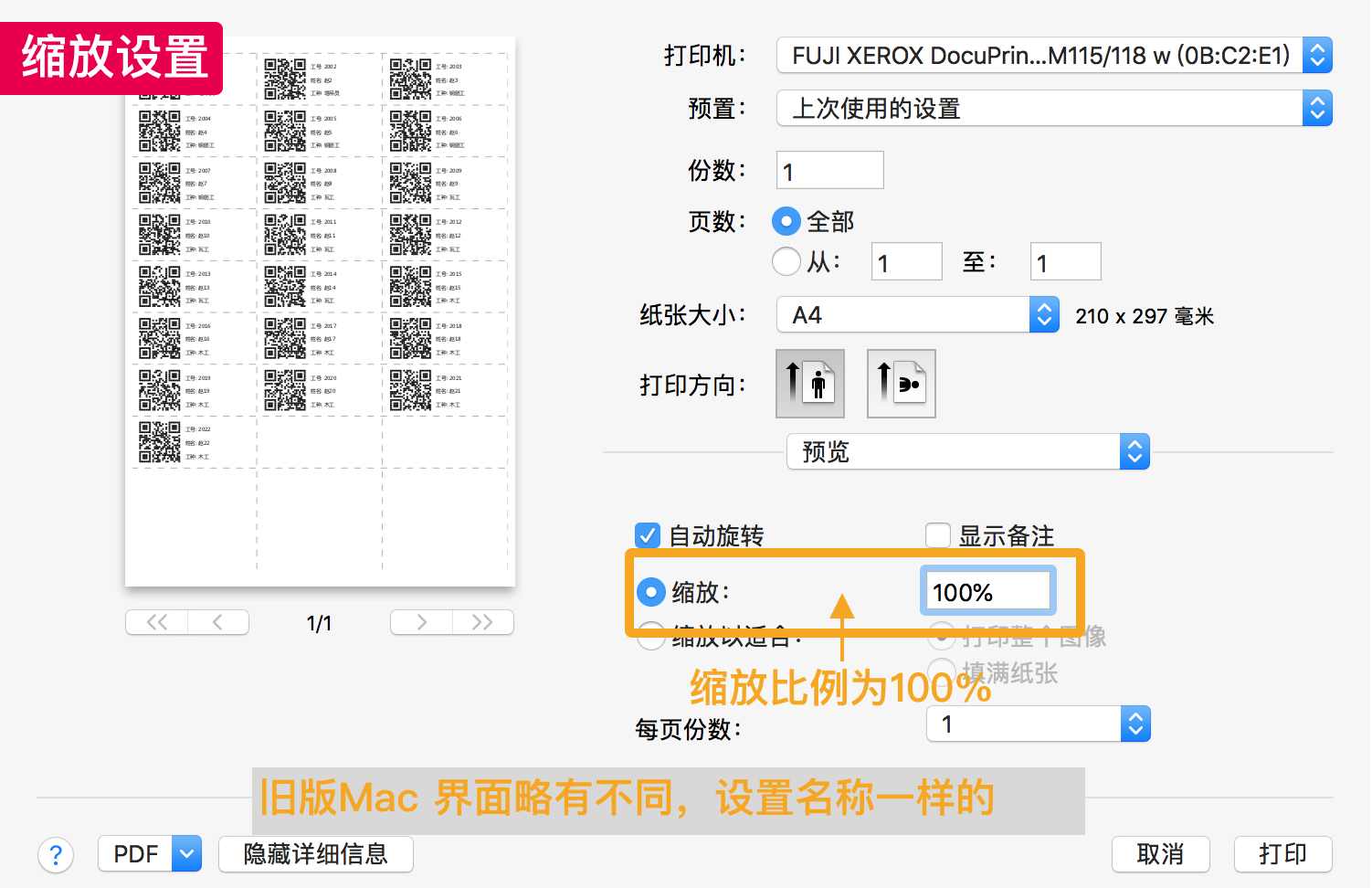Select landscape print orientation icon
The image size is (1372, 888).
902,384
